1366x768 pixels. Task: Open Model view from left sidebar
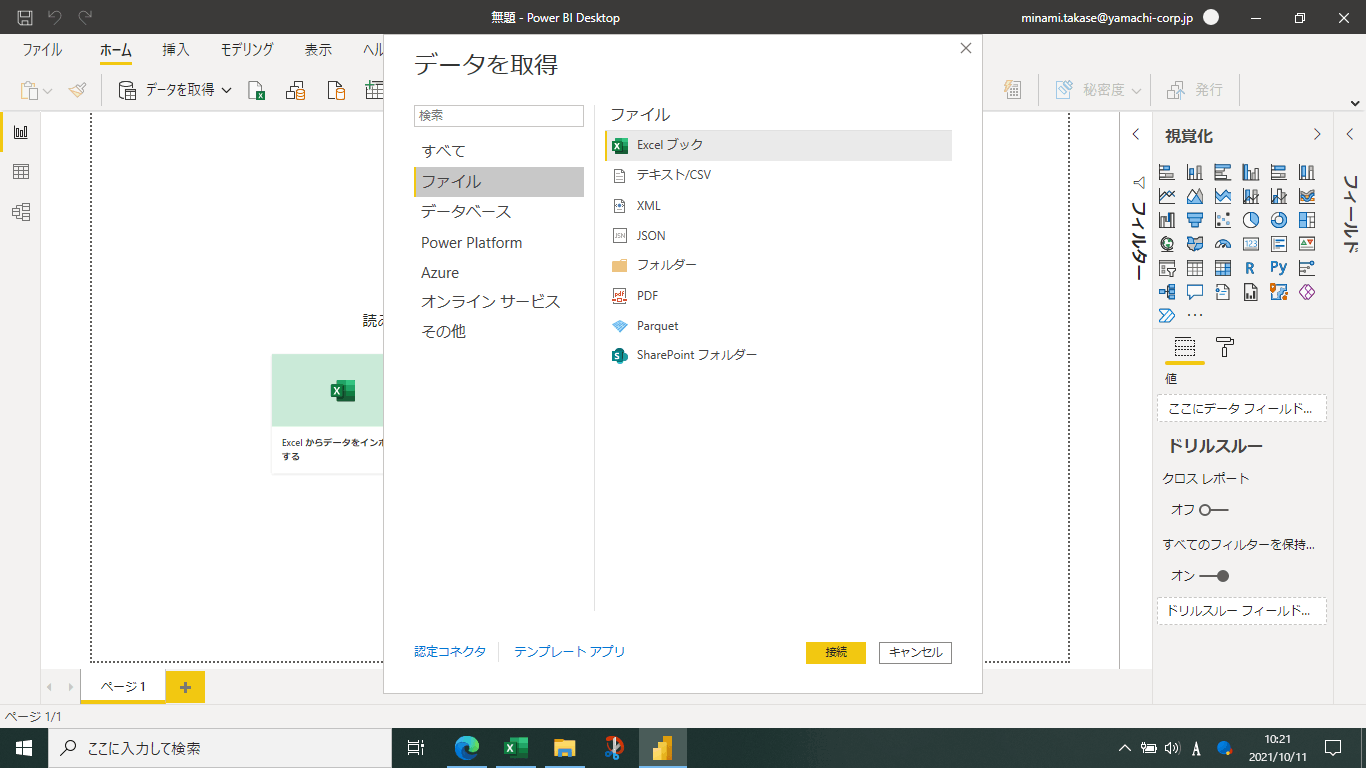pyautogui.click(x=20, y=212)
